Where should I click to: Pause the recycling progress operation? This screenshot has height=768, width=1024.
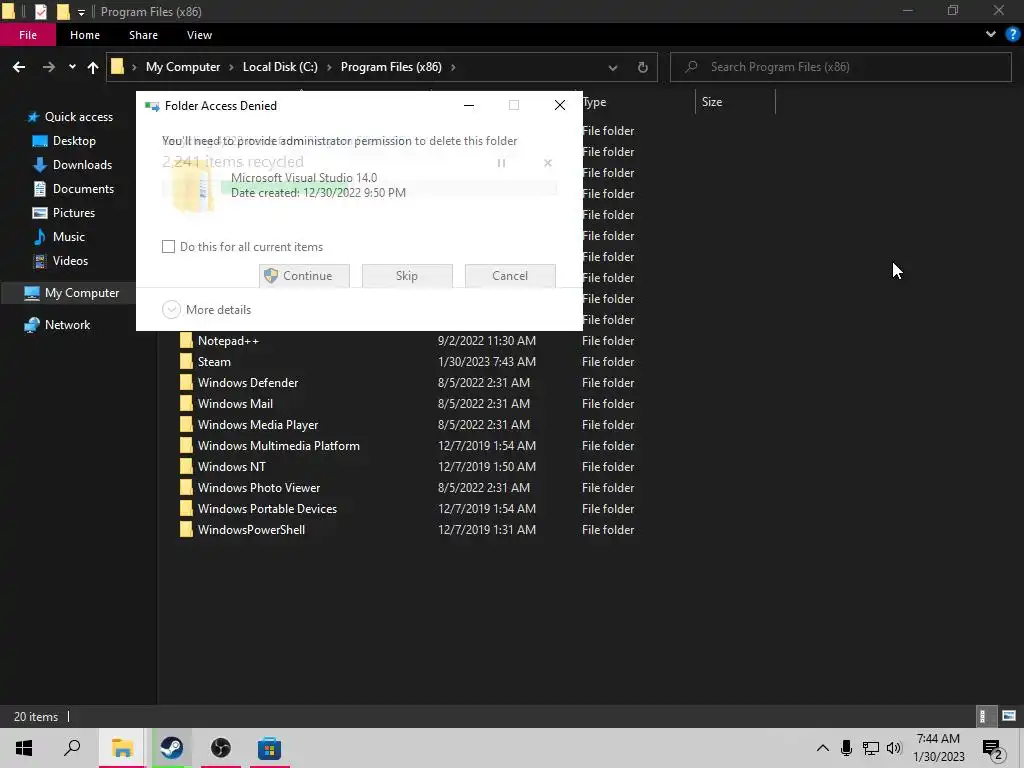coord(501,163)
